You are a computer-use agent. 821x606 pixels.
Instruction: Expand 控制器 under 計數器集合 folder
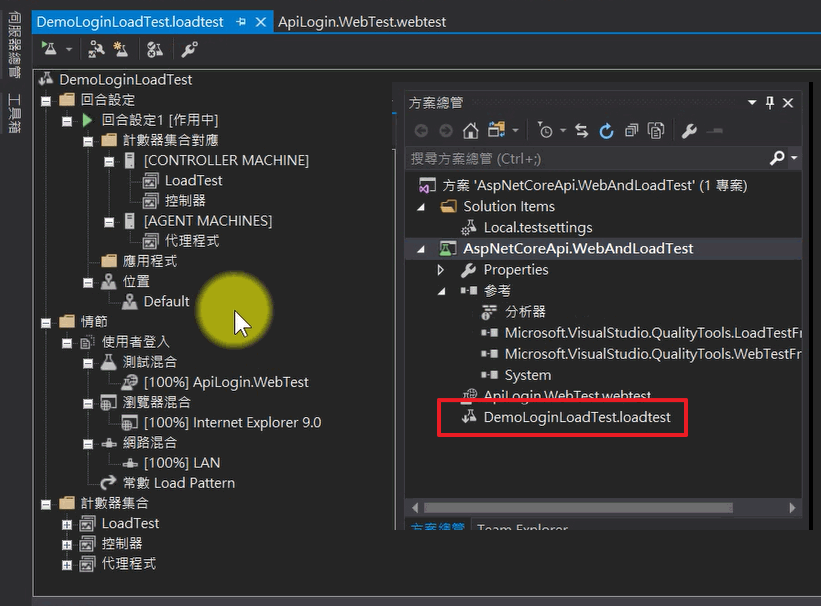tap(67, 545)
